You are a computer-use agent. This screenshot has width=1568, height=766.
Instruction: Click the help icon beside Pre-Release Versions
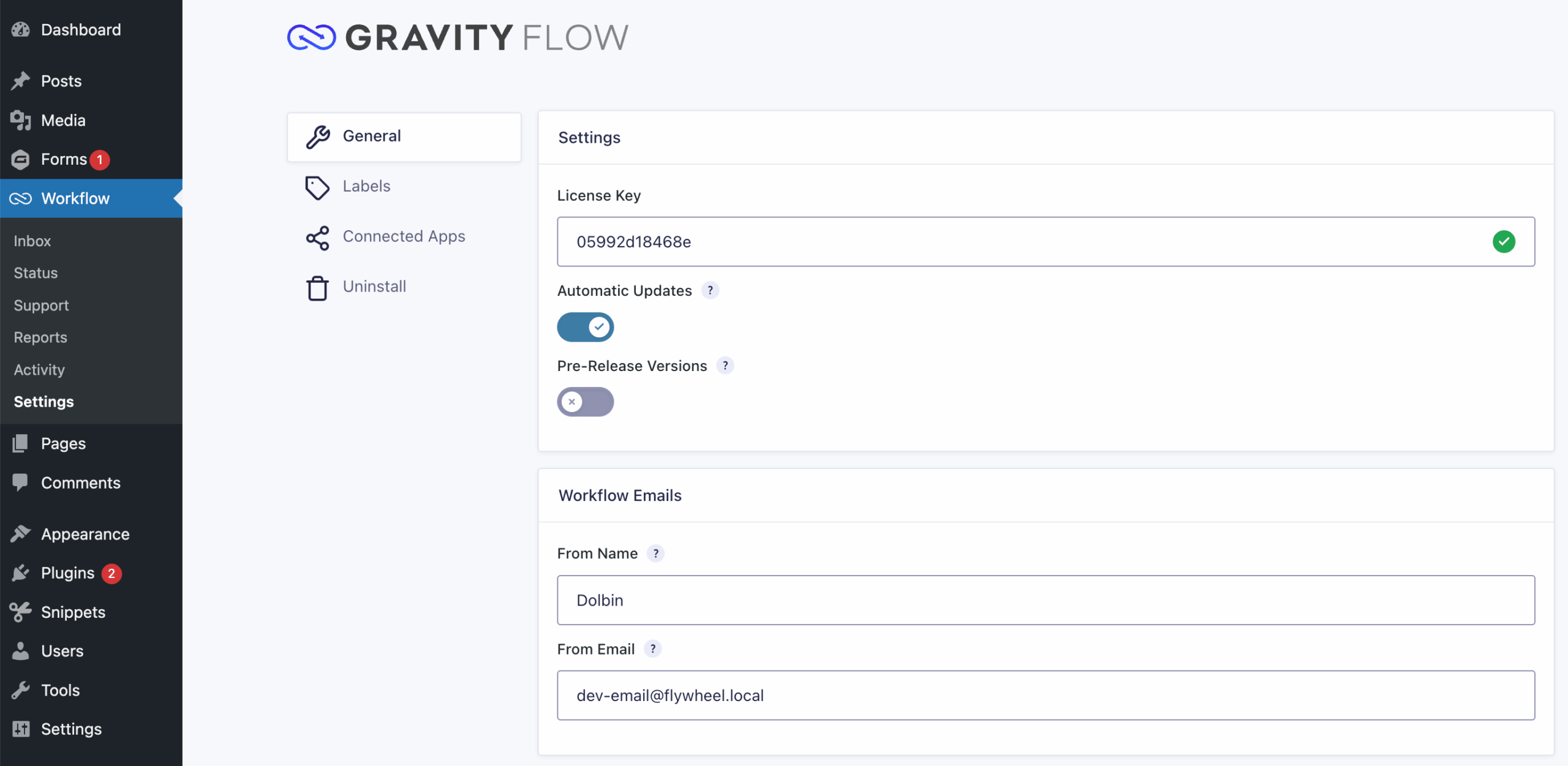click(725, 366)
